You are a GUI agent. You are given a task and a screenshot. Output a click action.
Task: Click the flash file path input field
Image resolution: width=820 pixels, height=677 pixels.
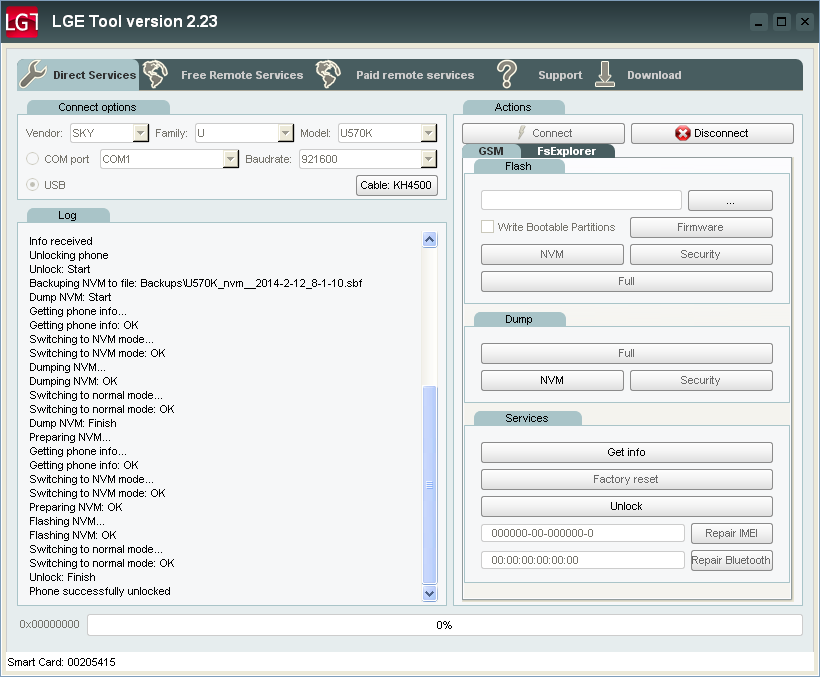click(x=581, y=200)
